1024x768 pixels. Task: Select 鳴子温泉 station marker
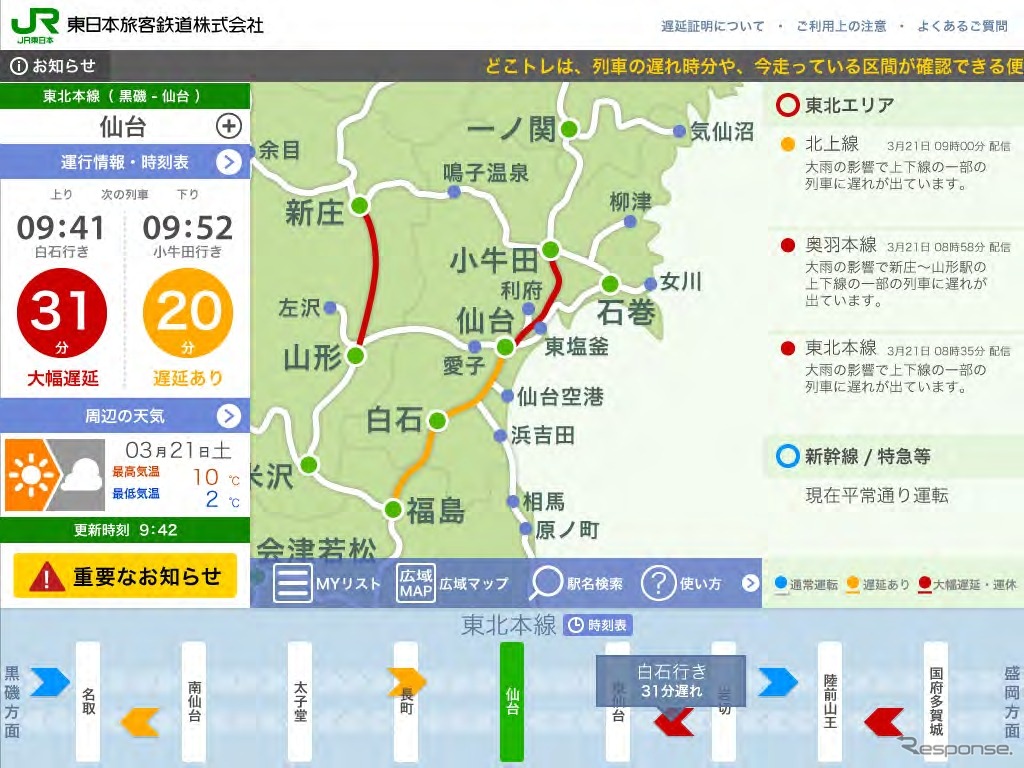pos(454,191)
